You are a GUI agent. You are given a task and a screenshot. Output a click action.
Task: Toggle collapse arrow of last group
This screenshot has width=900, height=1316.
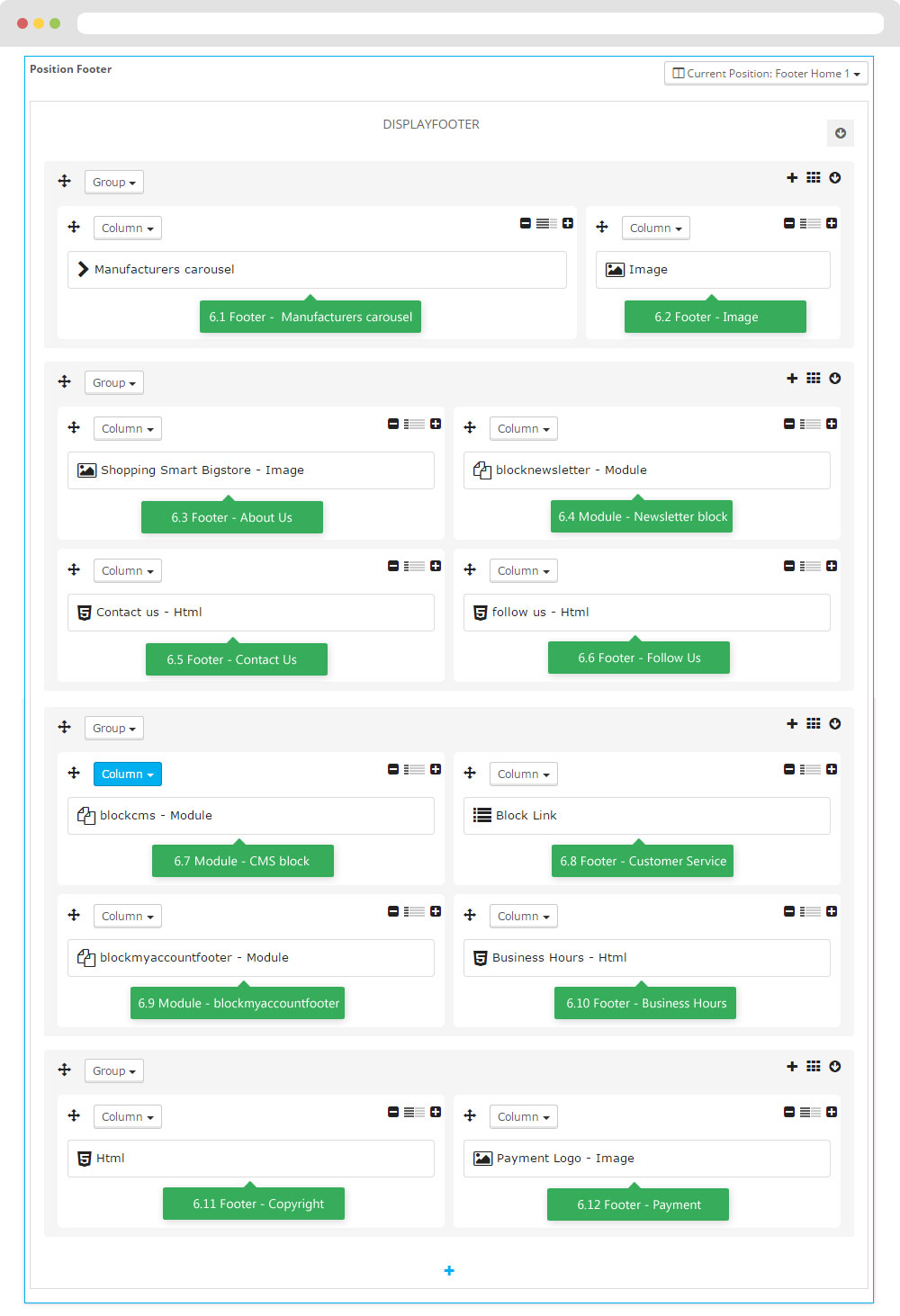(835, 1067)
